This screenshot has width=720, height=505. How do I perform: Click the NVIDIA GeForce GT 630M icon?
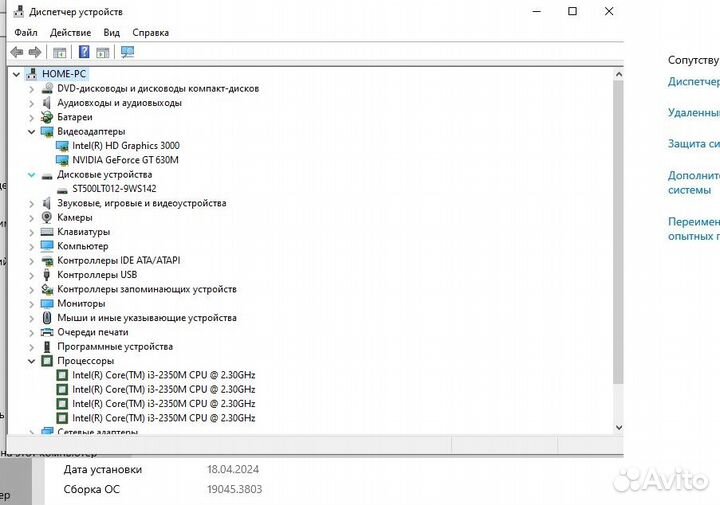(x=62, y=160)
